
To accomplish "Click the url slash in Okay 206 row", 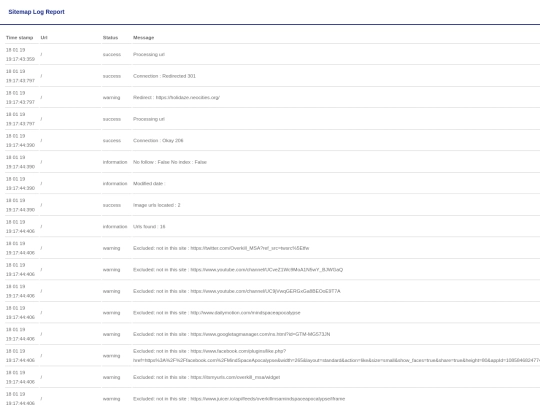I will tap(41, 140).
